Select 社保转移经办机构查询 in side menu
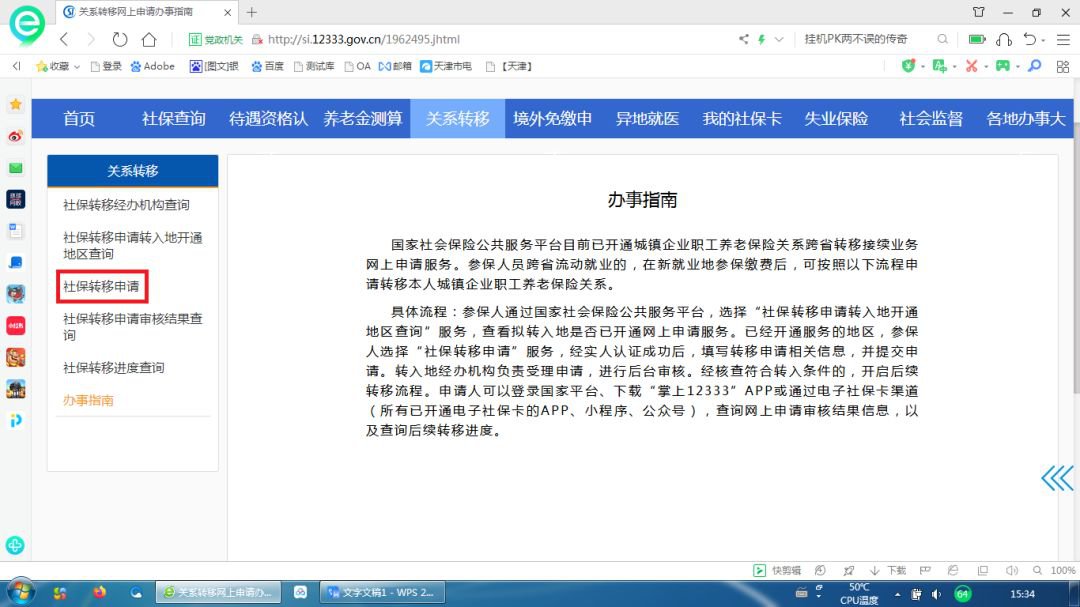 [x=126, y=205]
